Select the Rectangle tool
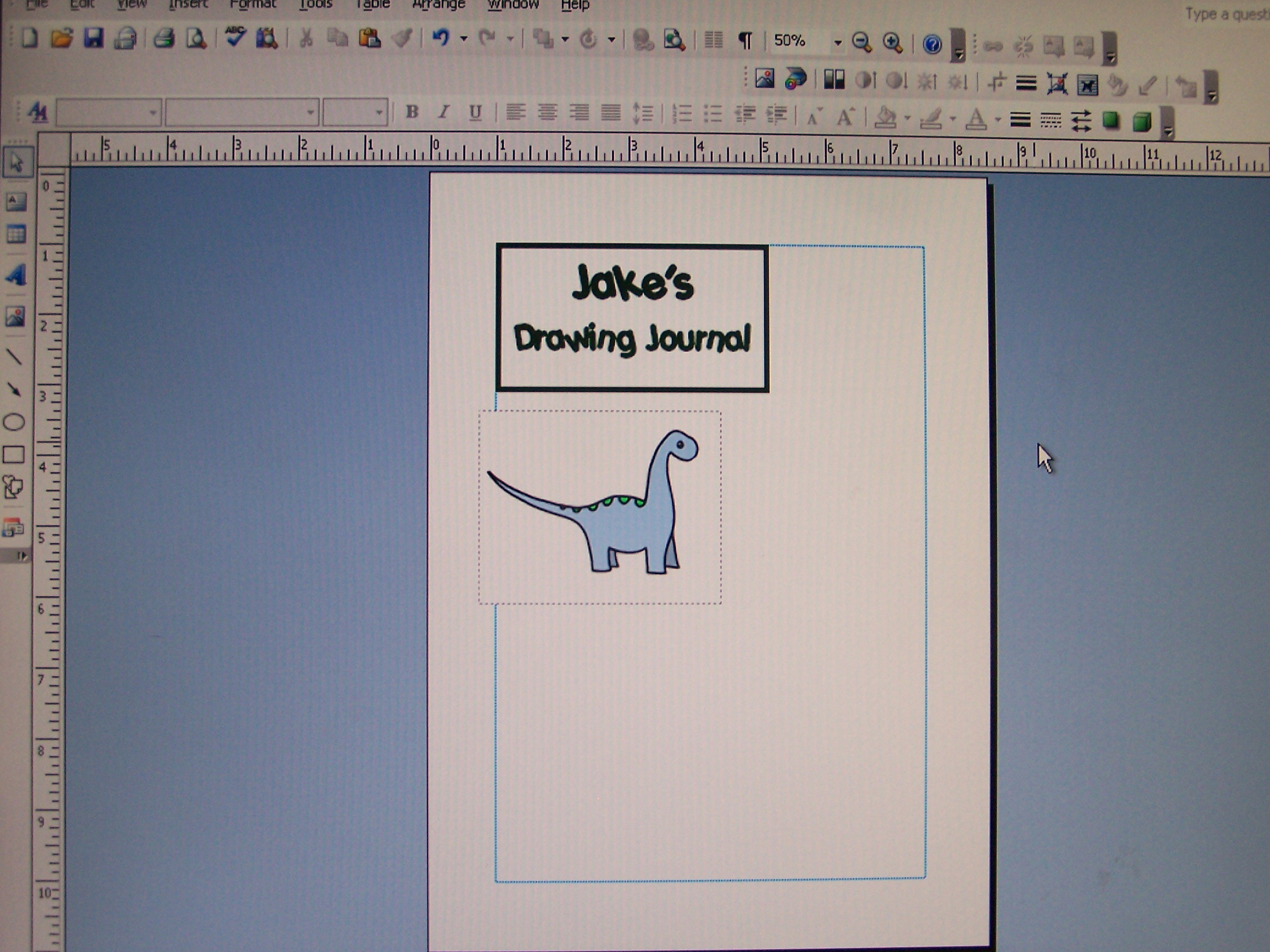The image size is (1270, 952). (x=14, y=454)
